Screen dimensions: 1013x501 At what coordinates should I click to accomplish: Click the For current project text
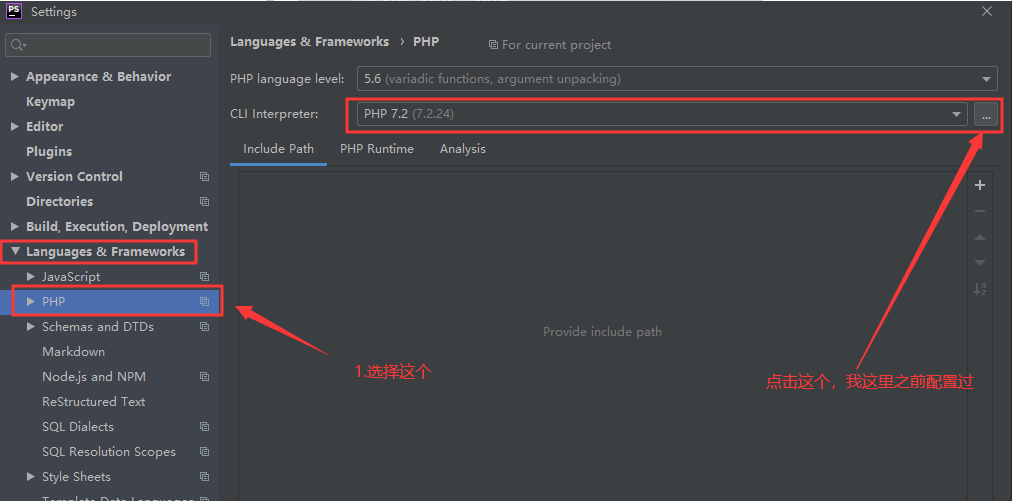[x=556, y=45]
